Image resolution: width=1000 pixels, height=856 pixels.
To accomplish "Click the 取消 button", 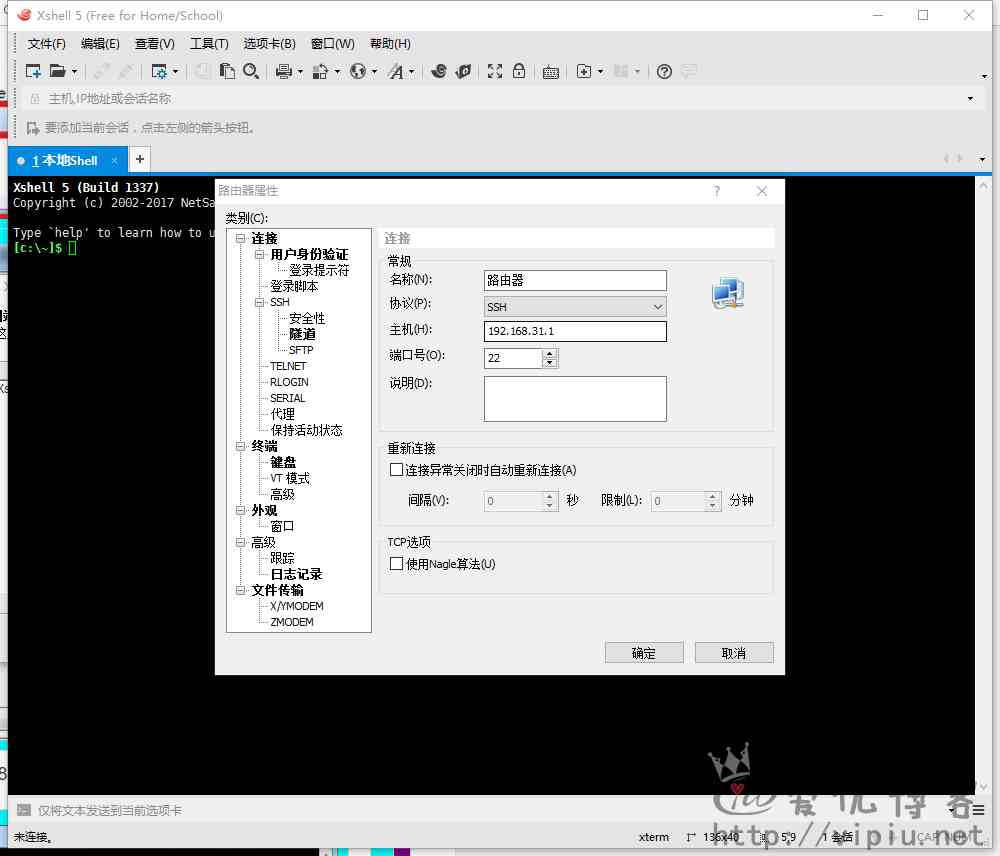I will click(x=734, y=653).
